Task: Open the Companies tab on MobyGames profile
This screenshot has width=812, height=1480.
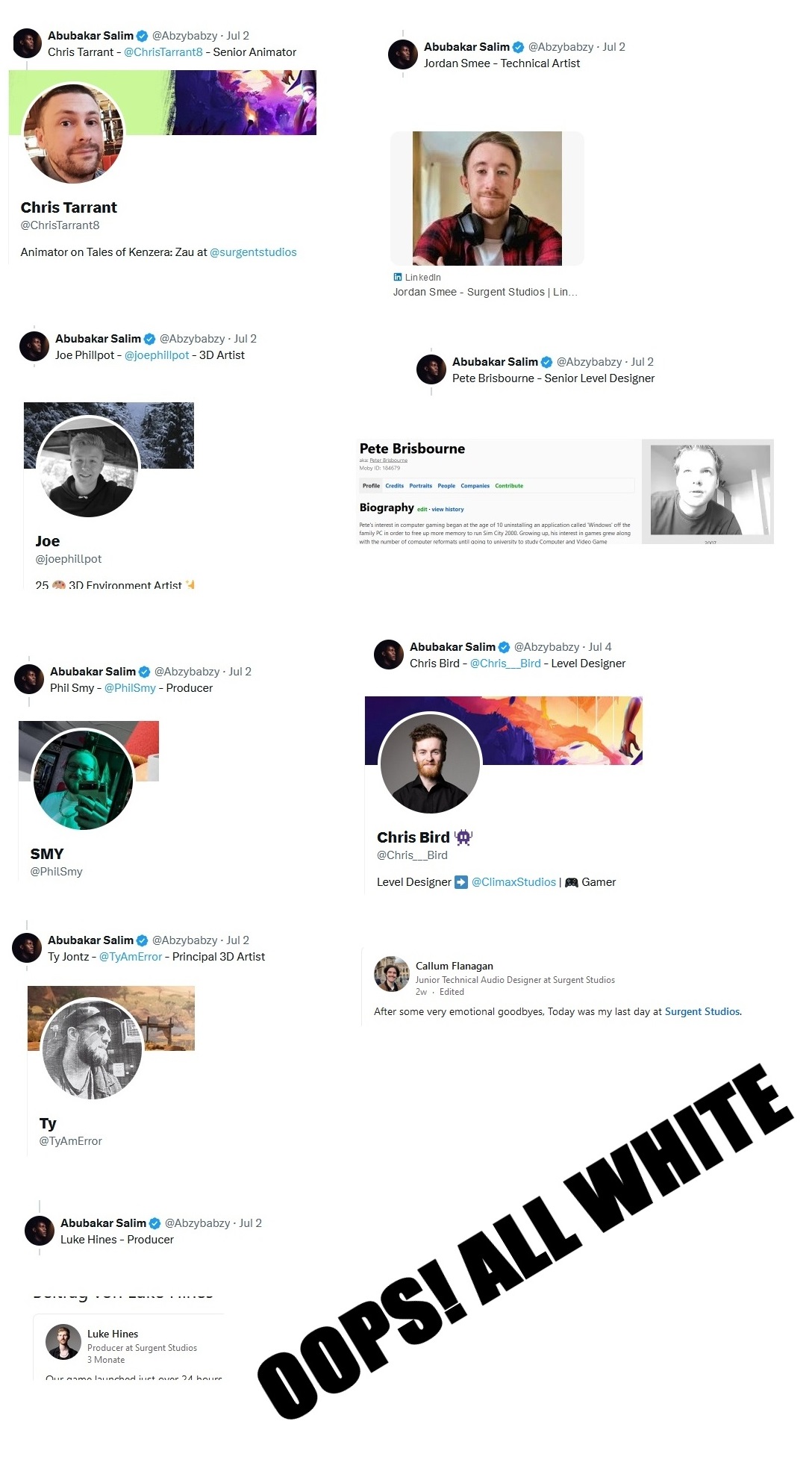Action: (475, 486)
